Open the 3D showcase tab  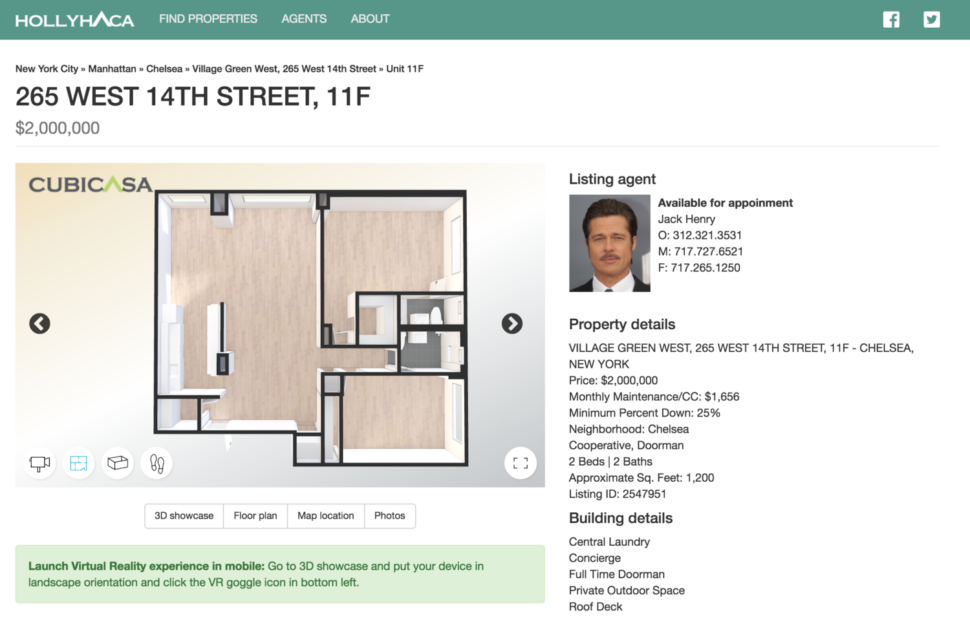pyautogui.click(x=184, y=516)
